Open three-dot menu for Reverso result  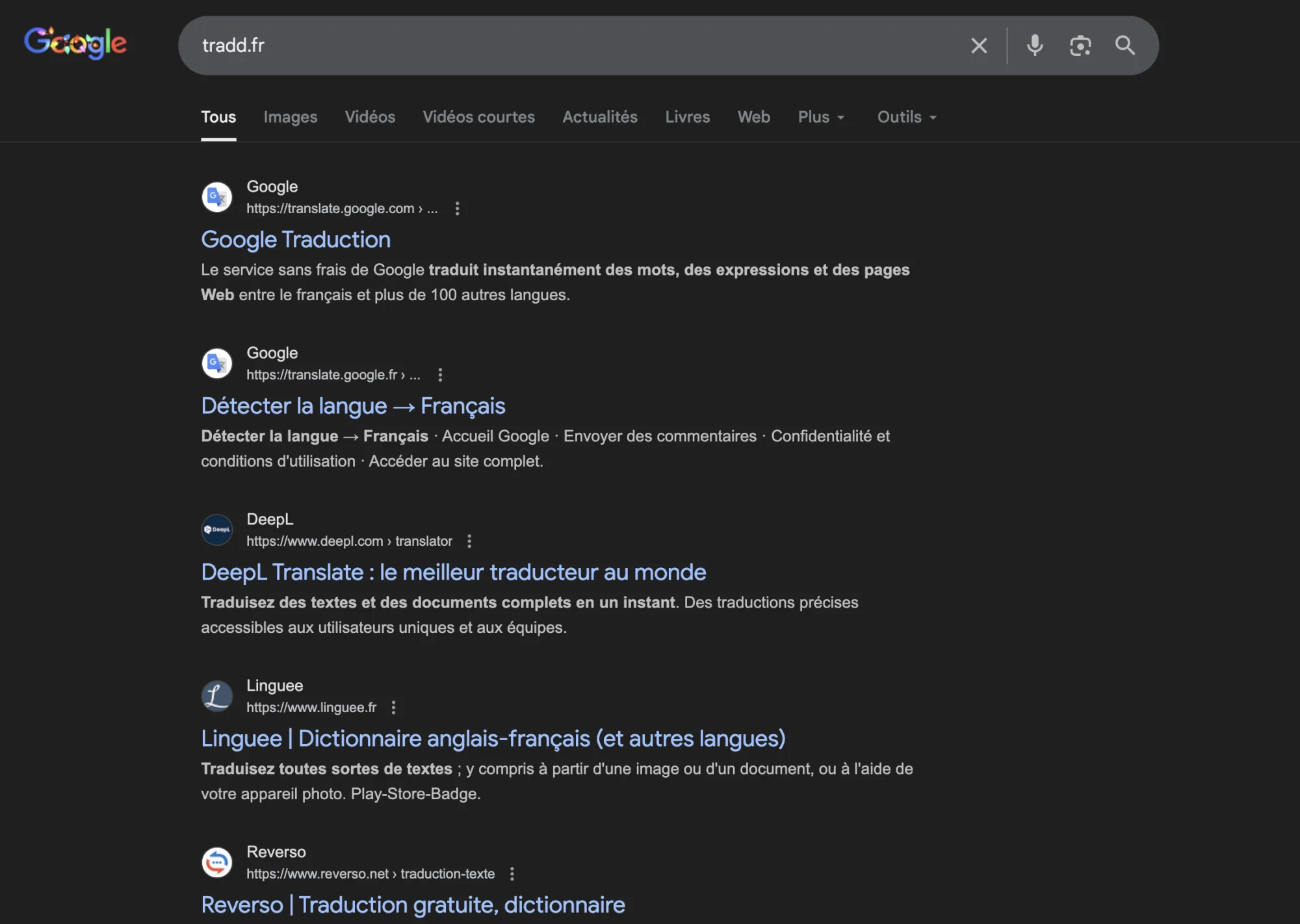coord(512,874)
